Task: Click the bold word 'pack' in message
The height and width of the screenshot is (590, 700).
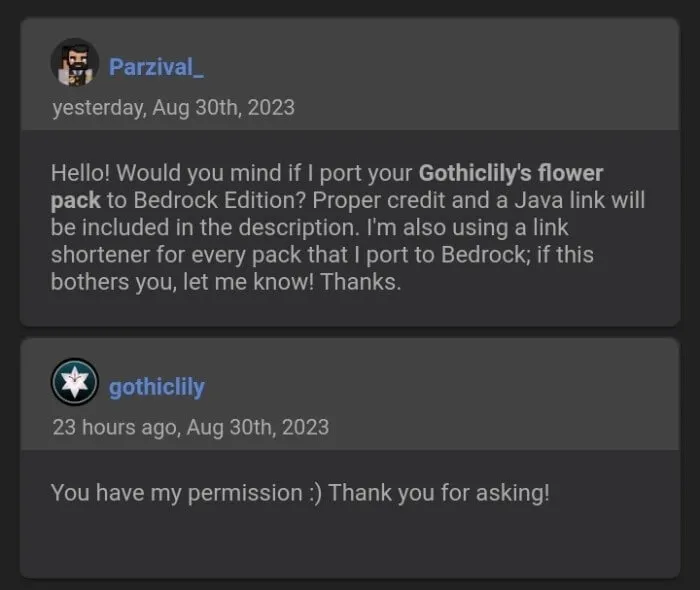Action: [x=75, y=201]
